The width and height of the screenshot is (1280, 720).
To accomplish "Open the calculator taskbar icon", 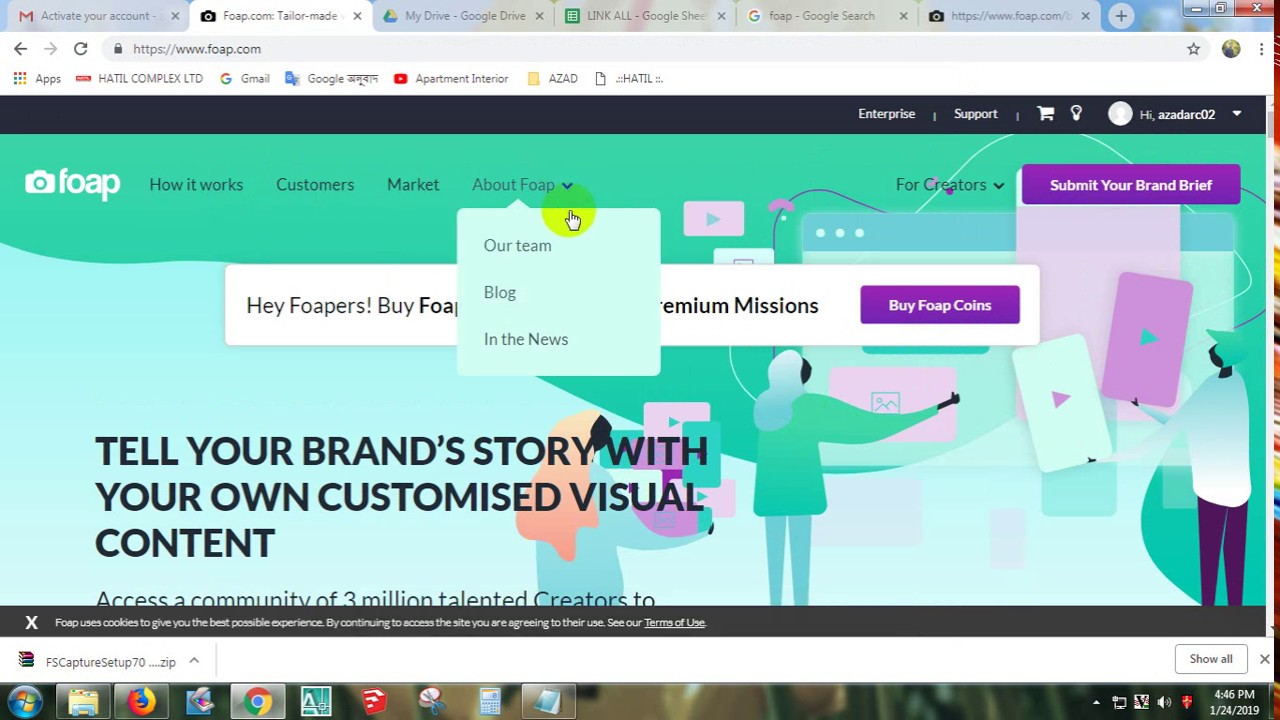I will 489,702.
